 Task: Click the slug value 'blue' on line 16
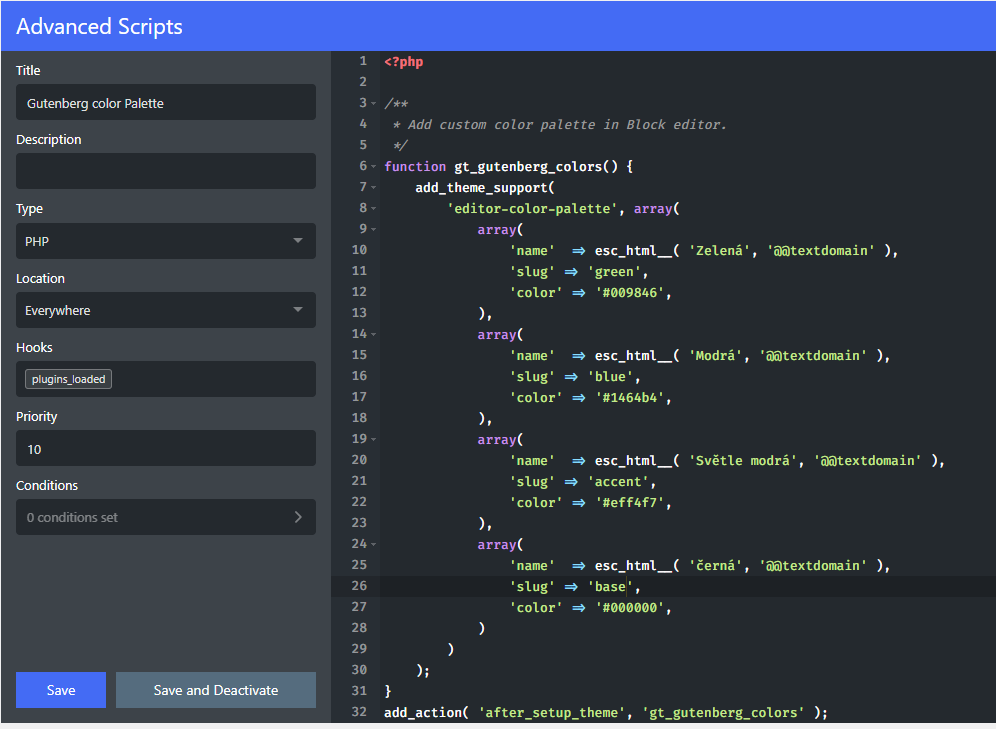click(x=610, y=377)
